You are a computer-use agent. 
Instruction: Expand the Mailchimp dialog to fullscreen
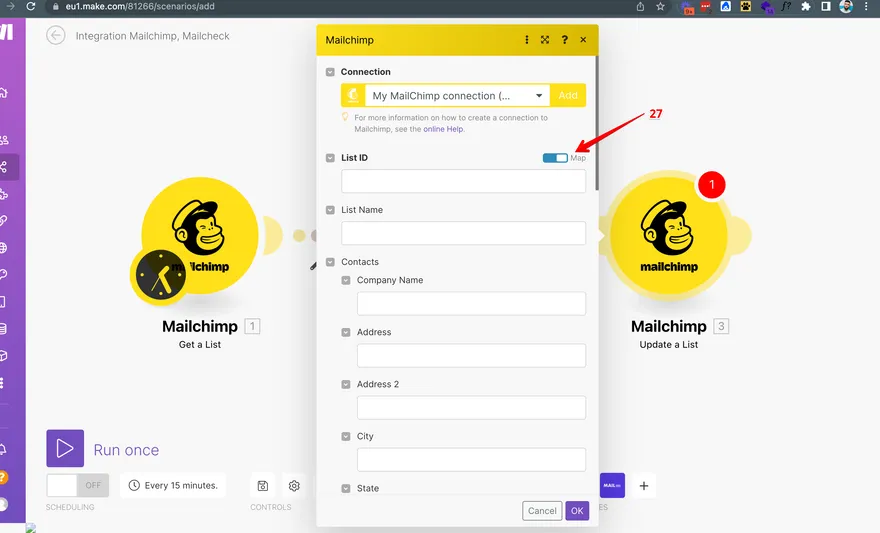pos(545,40)
